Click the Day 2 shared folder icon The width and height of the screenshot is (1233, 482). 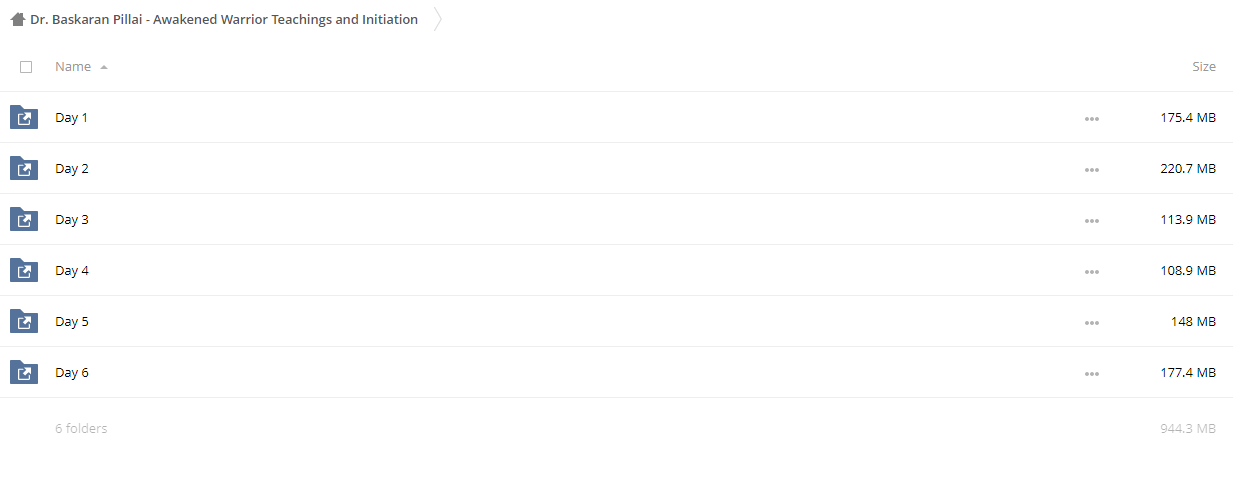(24, 168)
